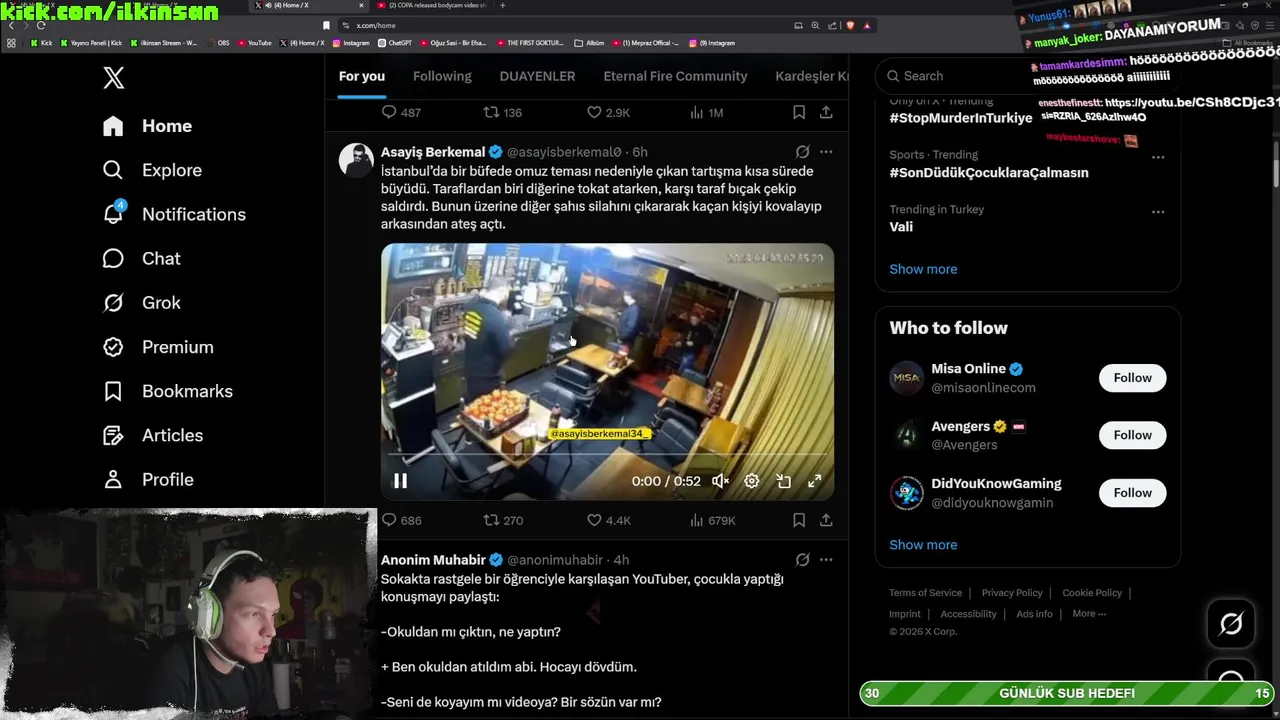
Task: Bookmark the Asayiş Berkemal post
Action: coord(799,520)
